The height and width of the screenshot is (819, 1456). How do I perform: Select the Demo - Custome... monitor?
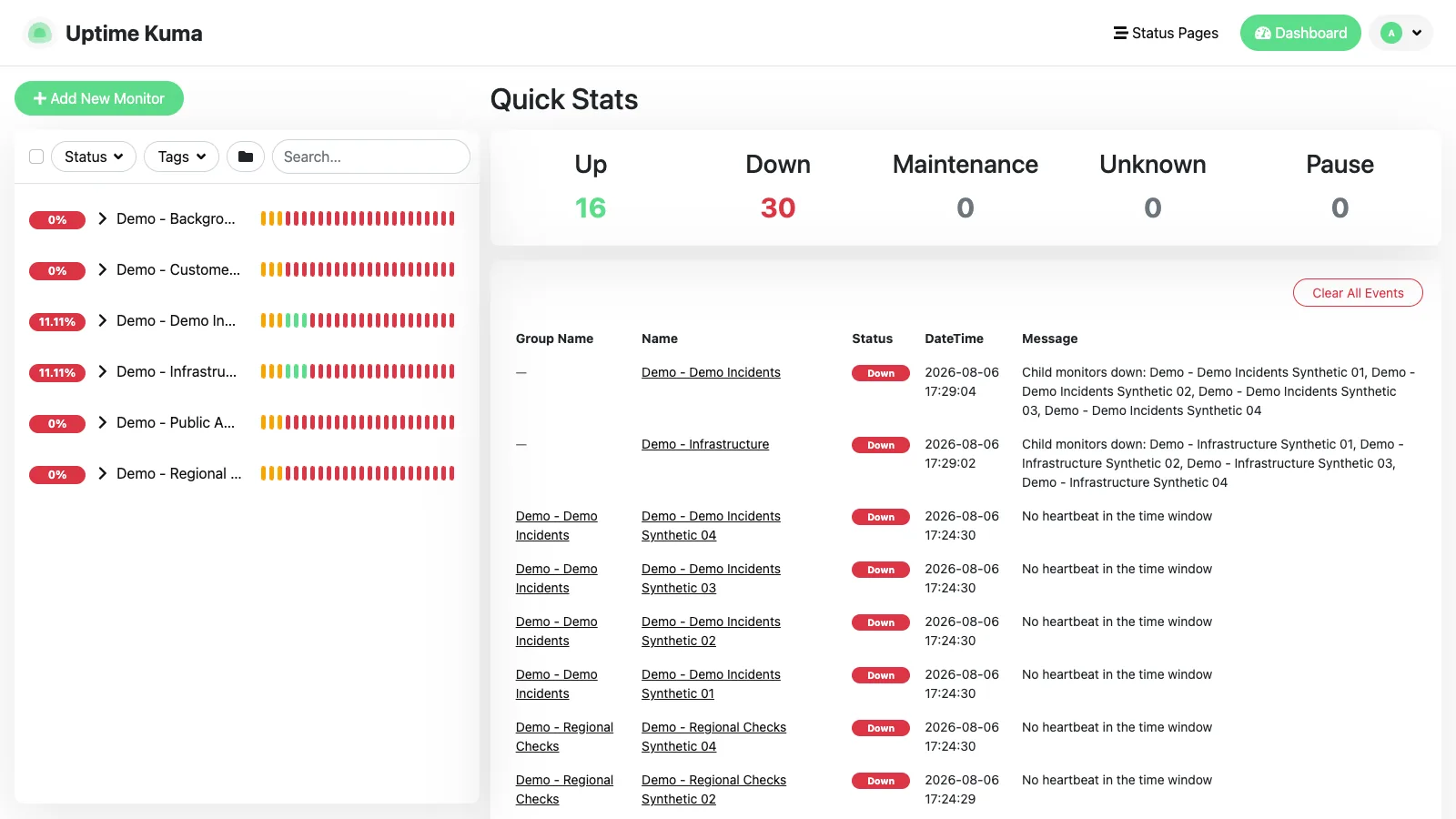[178, 269]
